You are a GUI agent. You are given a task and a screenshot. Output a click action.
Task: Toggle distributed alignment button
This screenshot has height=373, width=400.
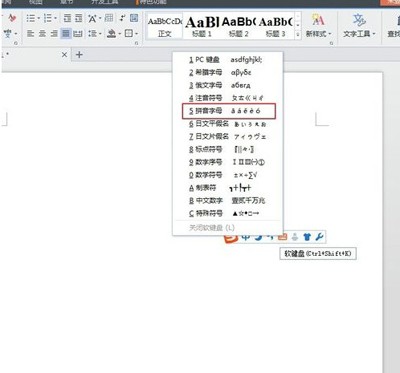(x=78, y=33)
